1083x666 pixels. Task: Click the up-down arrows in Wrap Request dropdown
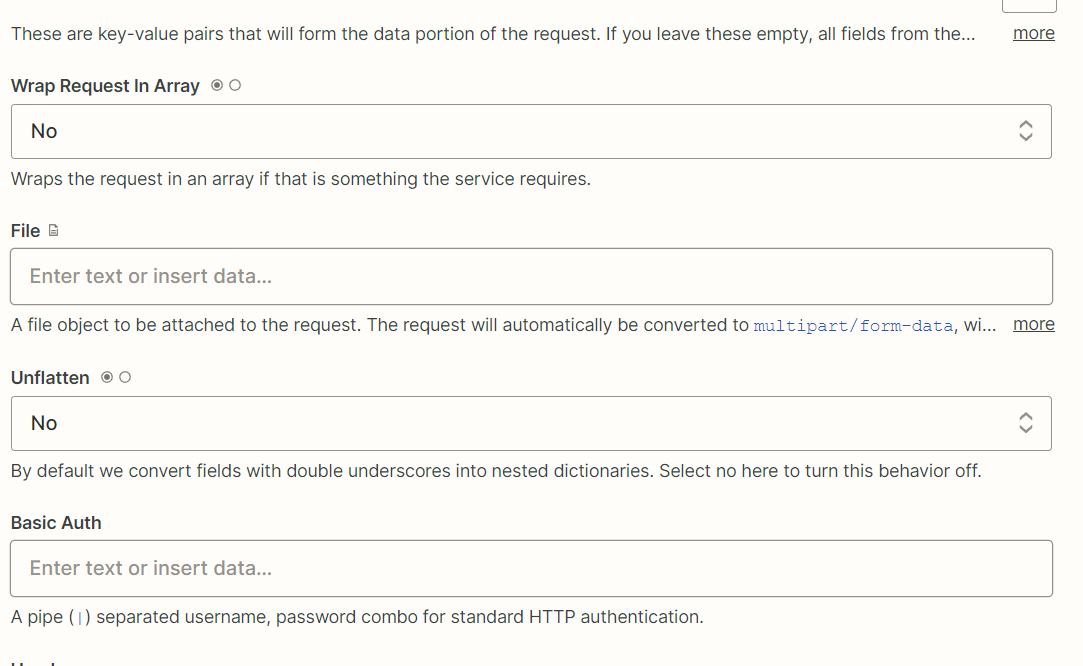click(1025, 131)
